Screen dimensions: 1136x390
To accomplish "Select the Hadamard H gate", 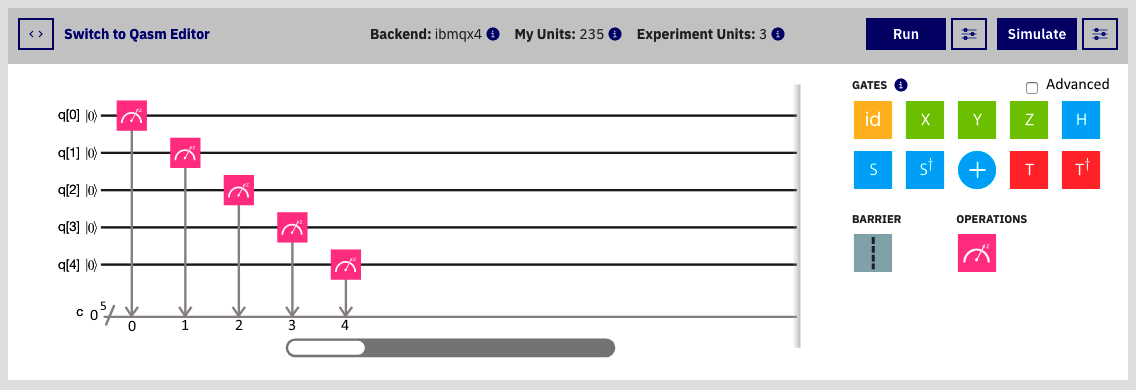I will click(x=1081, y=120).
